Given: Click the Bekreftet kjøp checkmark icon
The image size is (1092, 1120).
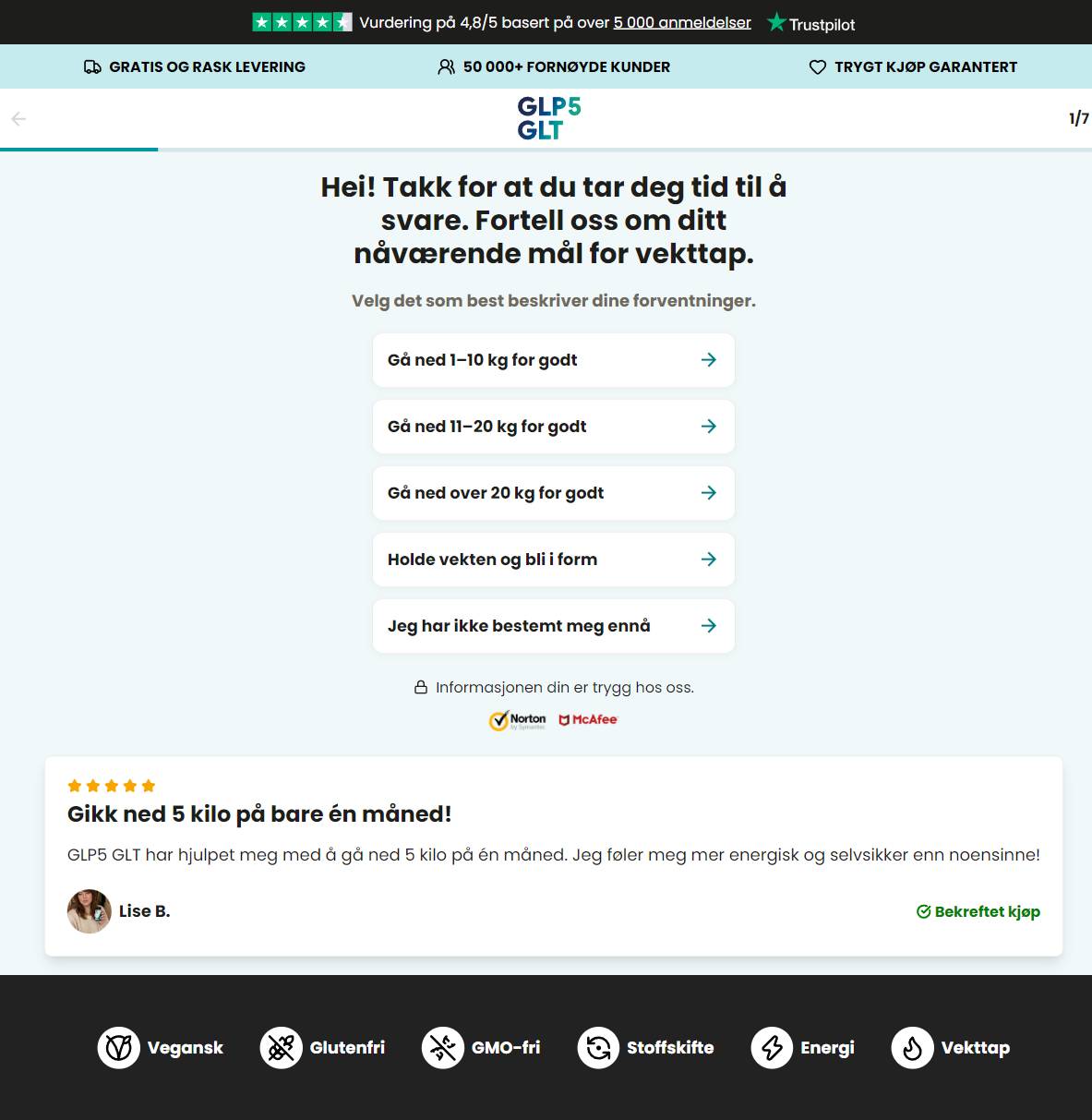Looking at the screenshot, I should click(923, 912).
